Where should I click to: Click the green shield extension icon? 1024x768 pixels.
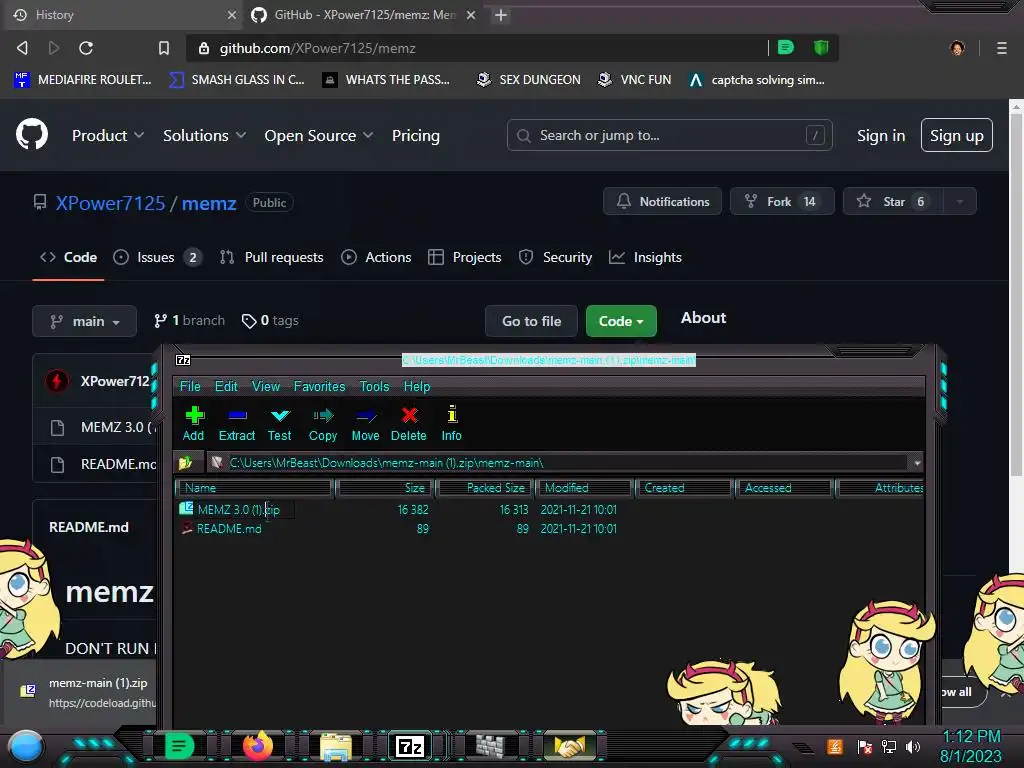tap(821, 48)
